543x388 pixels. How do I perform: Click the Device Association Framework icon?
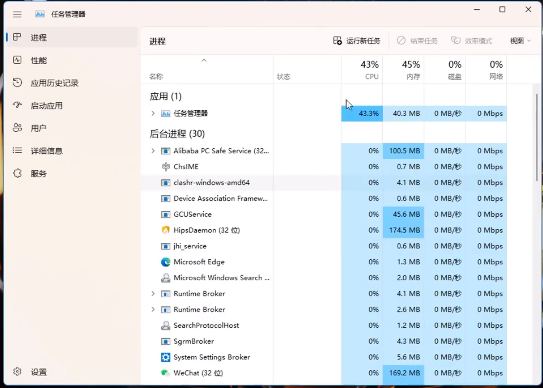pos(166,199)
